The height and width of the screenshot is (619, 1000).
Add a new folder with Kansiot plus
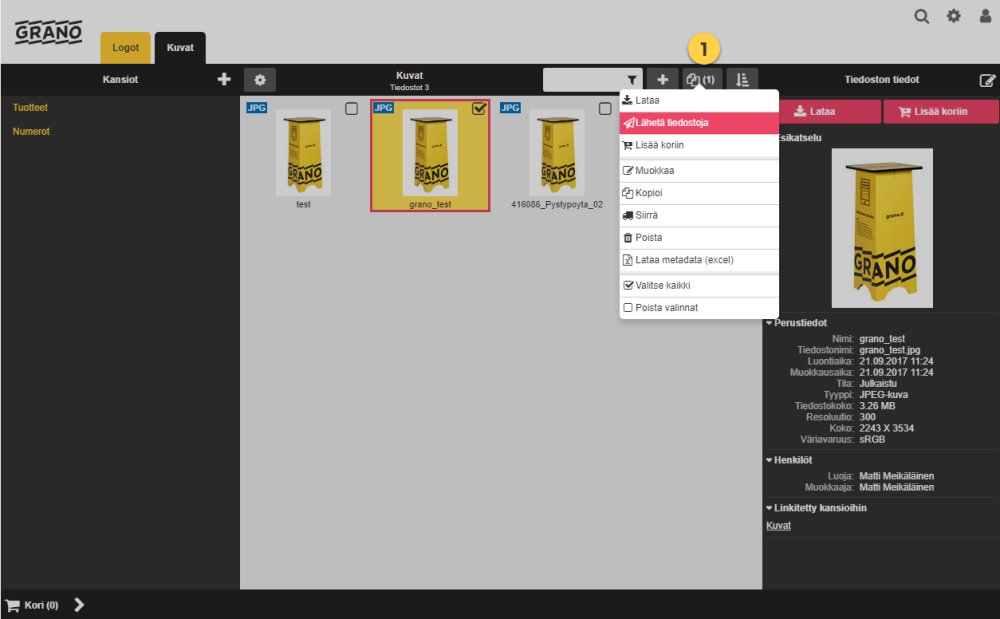[x=224, y=79]
